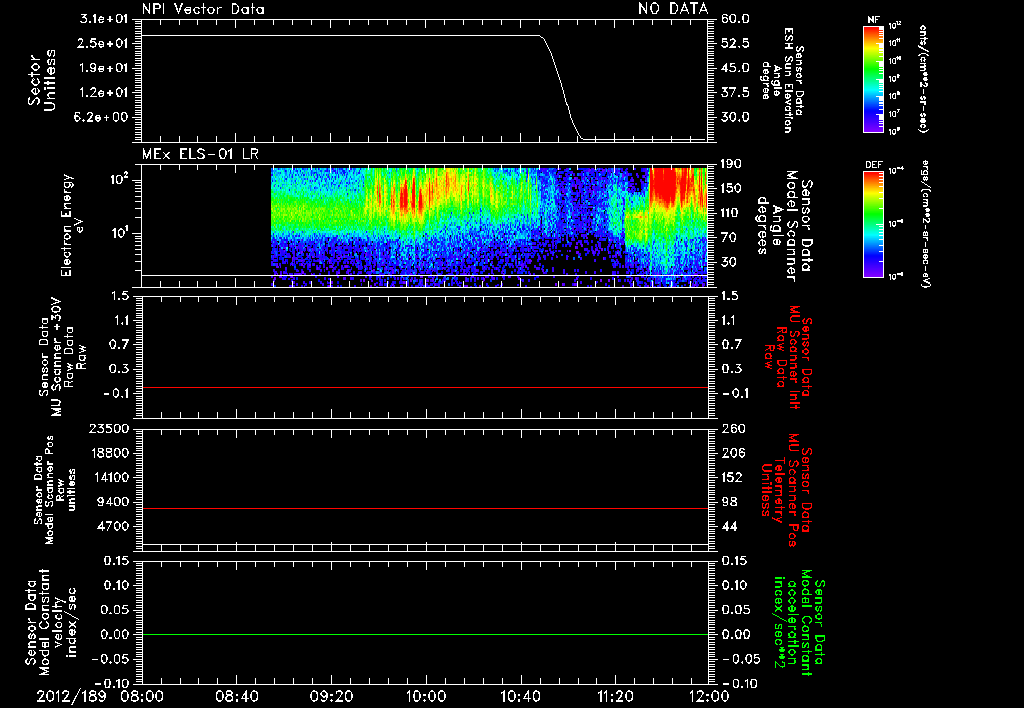The height and width of the screenshot is (708, 1024).
Task: Click the "260" telemetry tick label
Action: tap(733, 428)
